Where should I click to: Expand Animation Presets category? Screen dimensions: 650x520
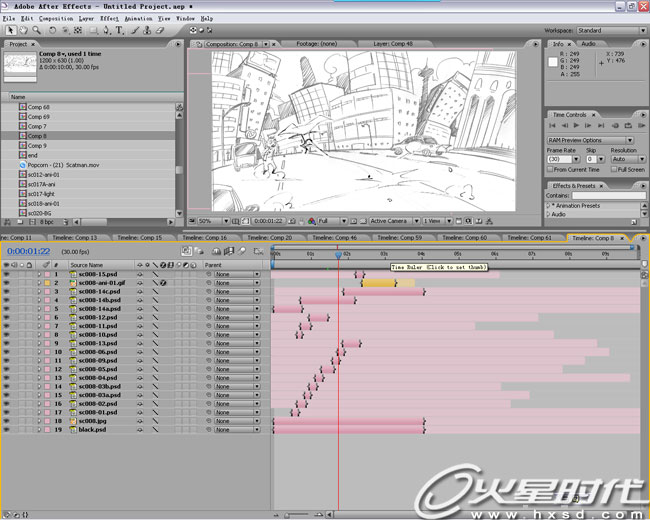[548, 206]
